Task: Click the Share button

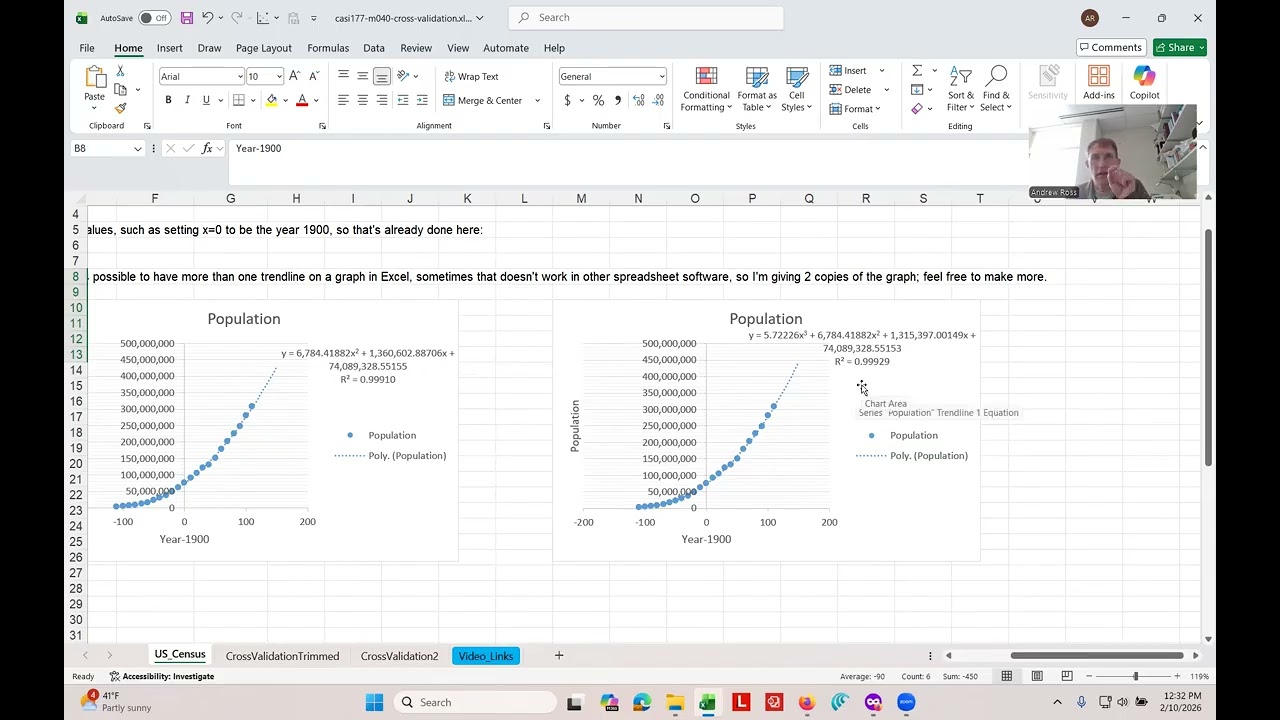Action: (x=1180, y=47)
